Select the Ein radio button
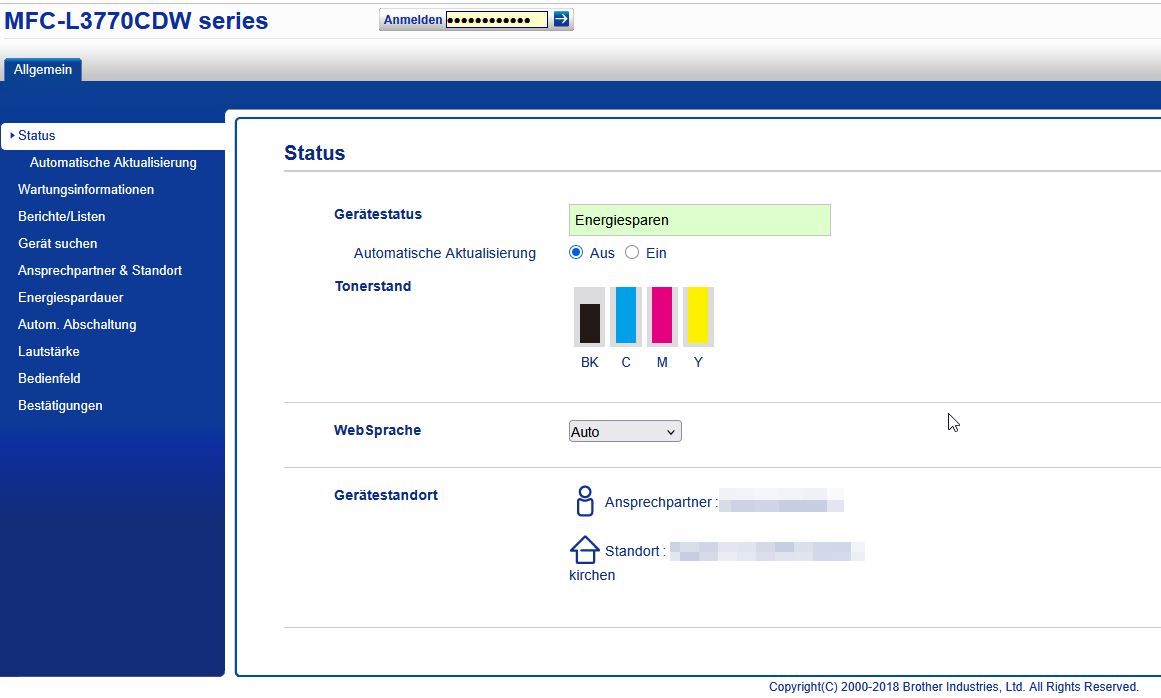The height and width of the screenshot is (698, 1161). (632, 252)
